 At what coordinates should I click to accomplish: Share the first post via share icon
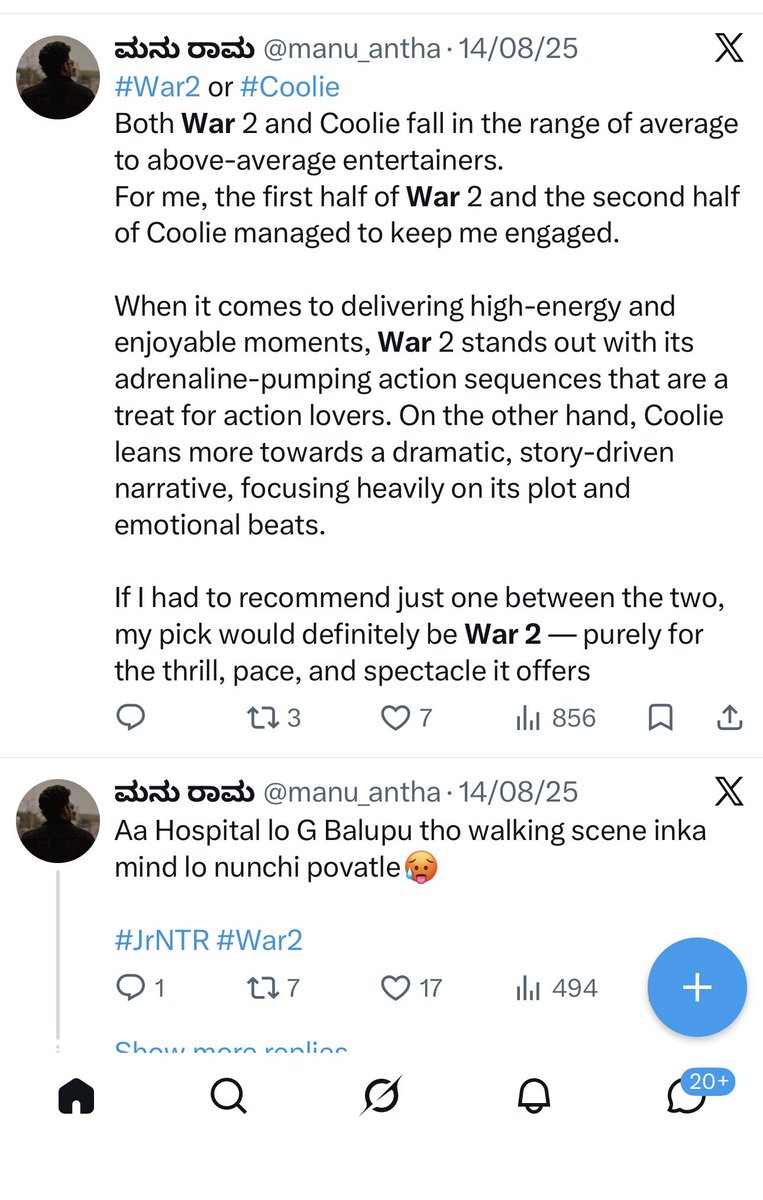coord(730,717)
